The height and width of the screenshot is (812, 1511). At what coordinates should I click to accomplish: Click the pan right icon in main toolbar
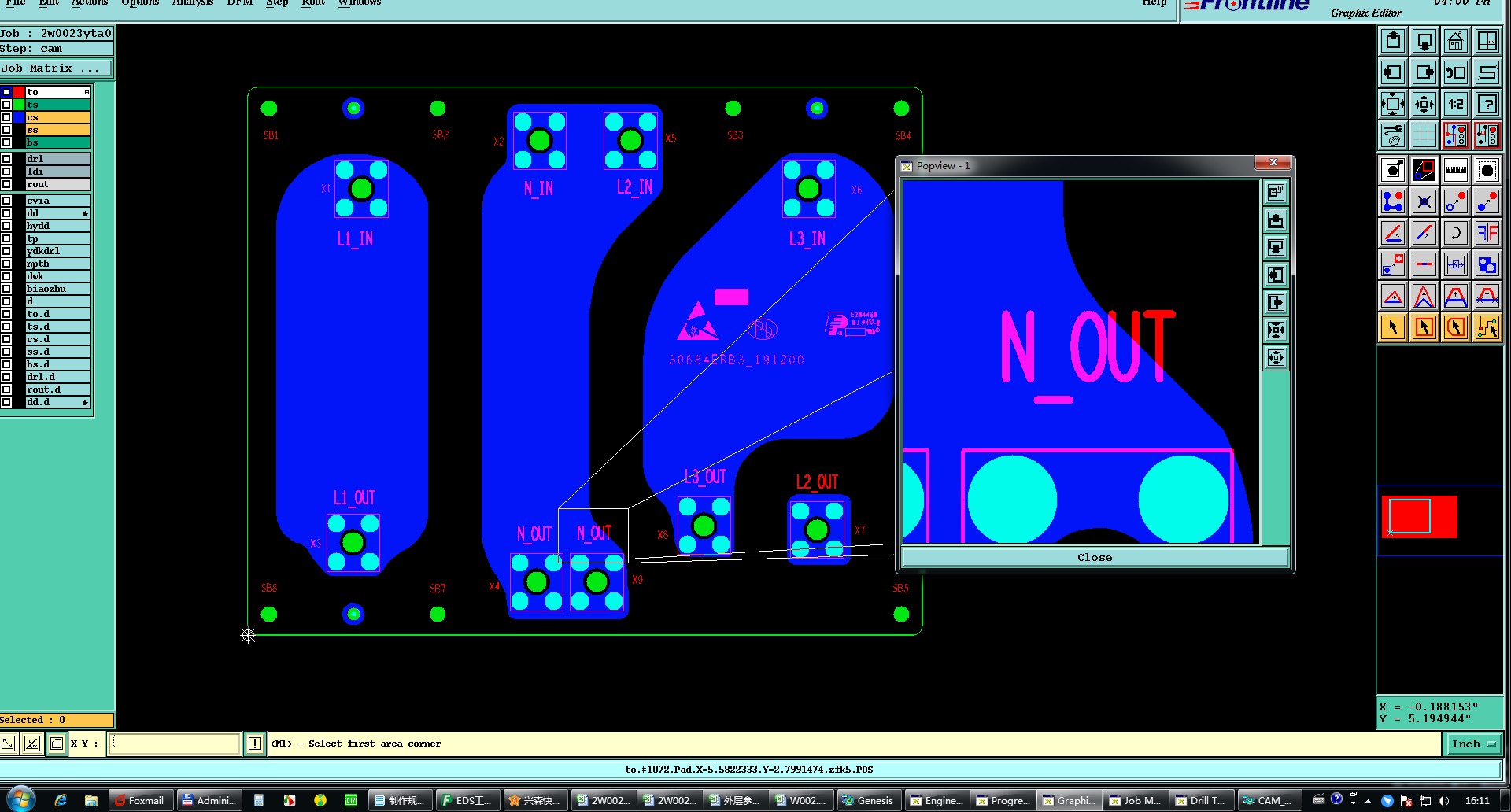coord(1424,72)
